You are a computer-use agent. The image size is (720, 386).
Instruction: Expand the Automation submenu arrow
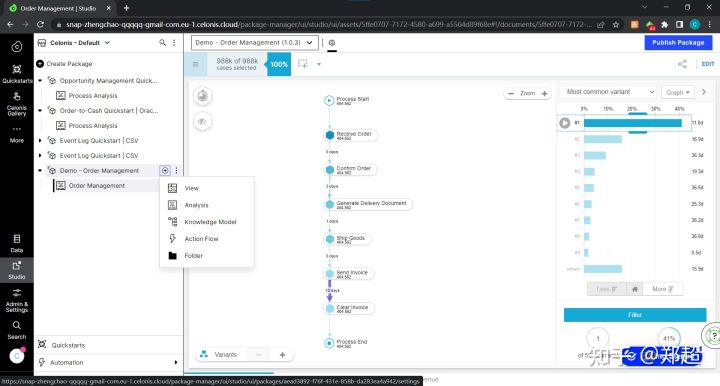click(176, 362)
